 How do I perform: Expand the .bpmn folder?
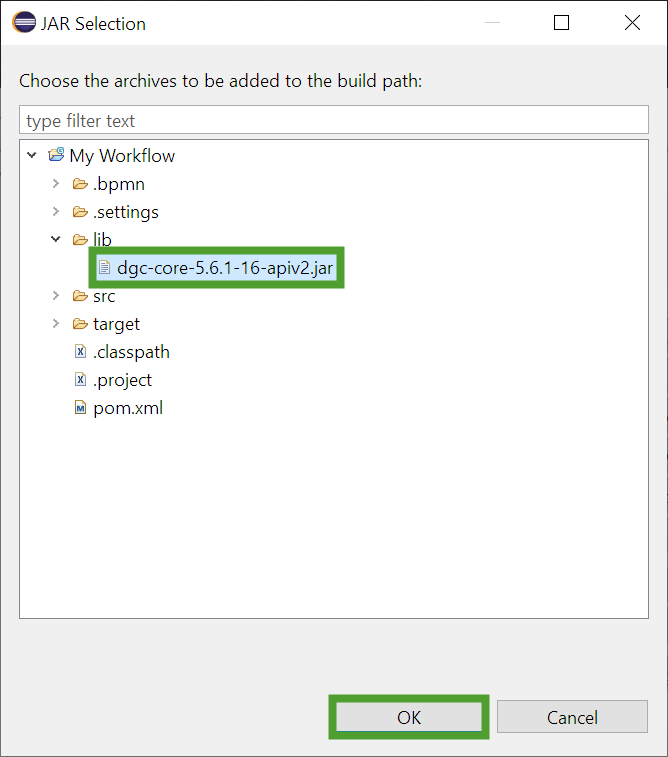tap(56, 184)
